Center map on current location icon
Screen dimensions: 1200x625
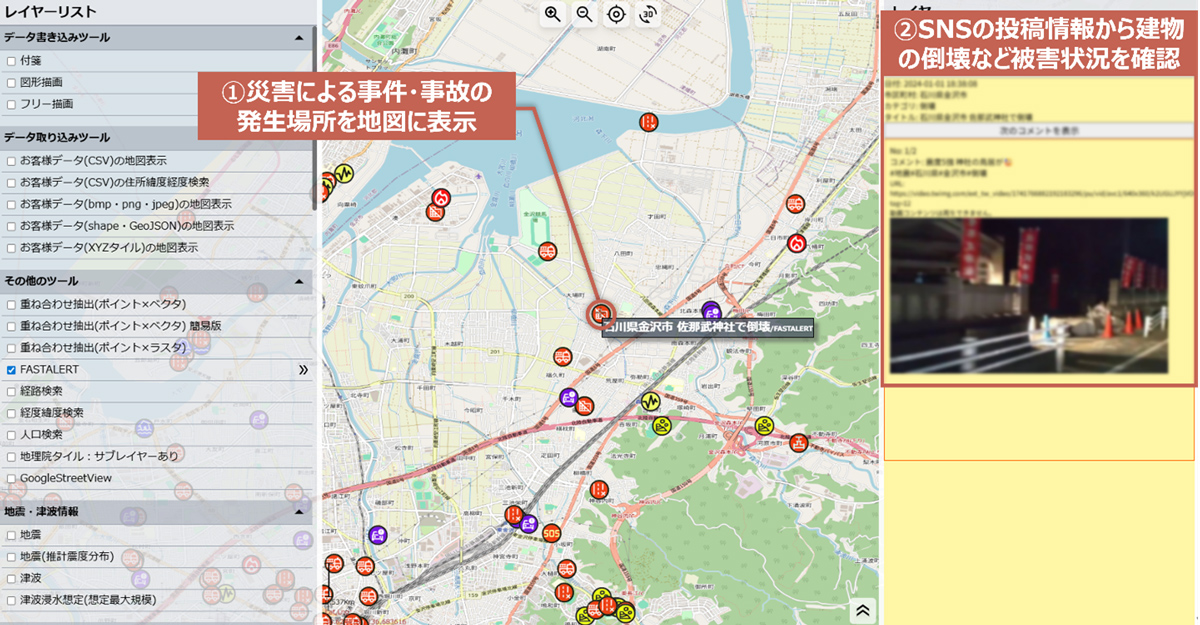pos(617,14)
